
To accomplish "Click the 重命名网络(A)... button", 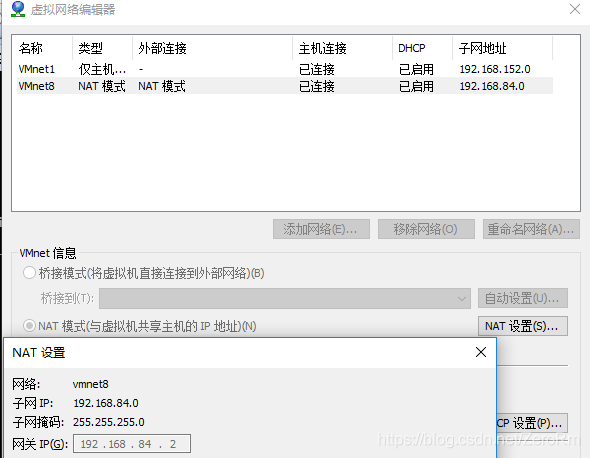I will 531,229.
